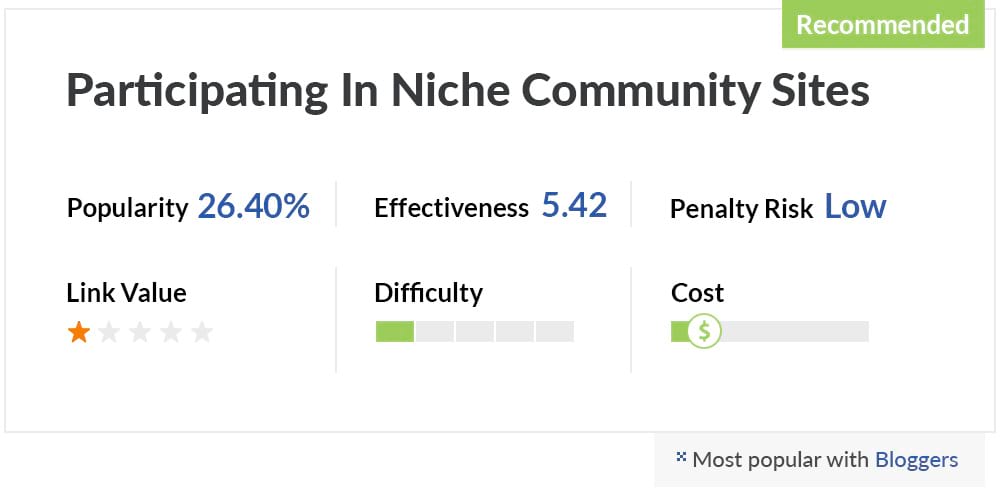Click the fourth Difficulty bar segment
The image size is (1000, 500).
(515, 332)
